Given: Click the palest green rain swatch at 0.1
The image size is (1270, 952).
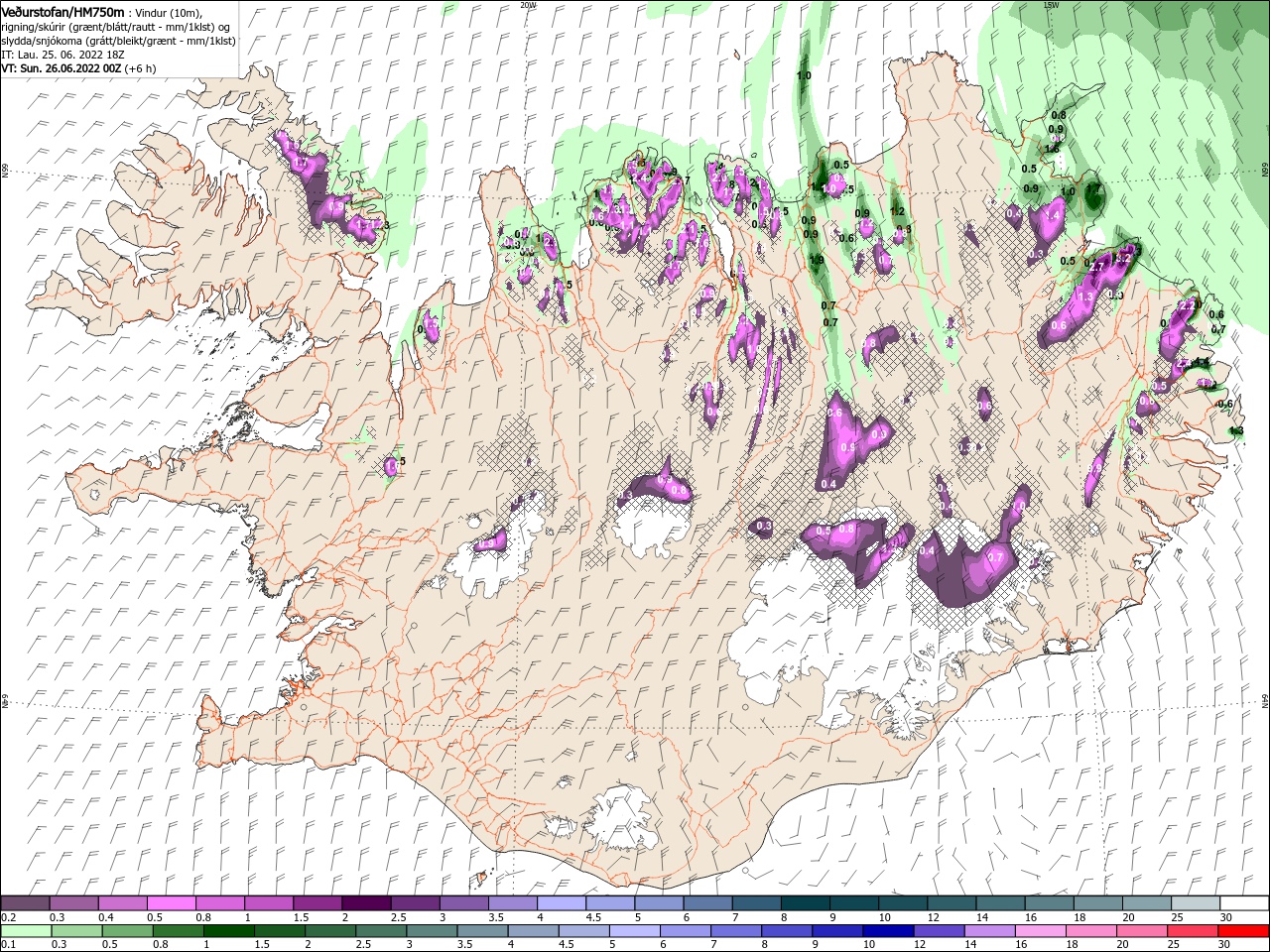Looking at the screenshot, I should [25, 931].
